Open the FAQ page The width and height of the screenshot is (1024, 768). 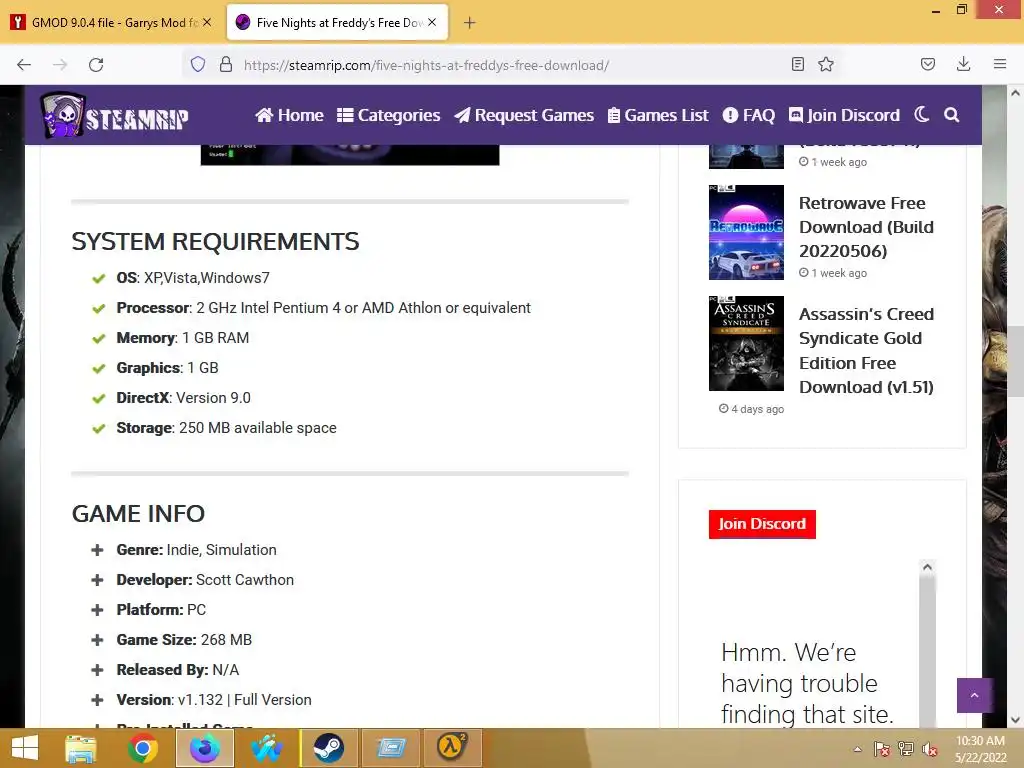748,115
